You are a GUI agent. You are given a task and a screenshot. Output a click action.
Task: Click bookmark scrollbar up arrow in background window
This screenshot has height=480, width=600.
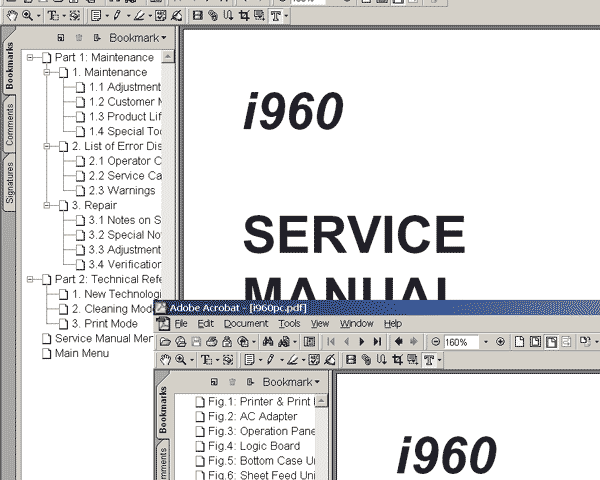coord(168,57)
